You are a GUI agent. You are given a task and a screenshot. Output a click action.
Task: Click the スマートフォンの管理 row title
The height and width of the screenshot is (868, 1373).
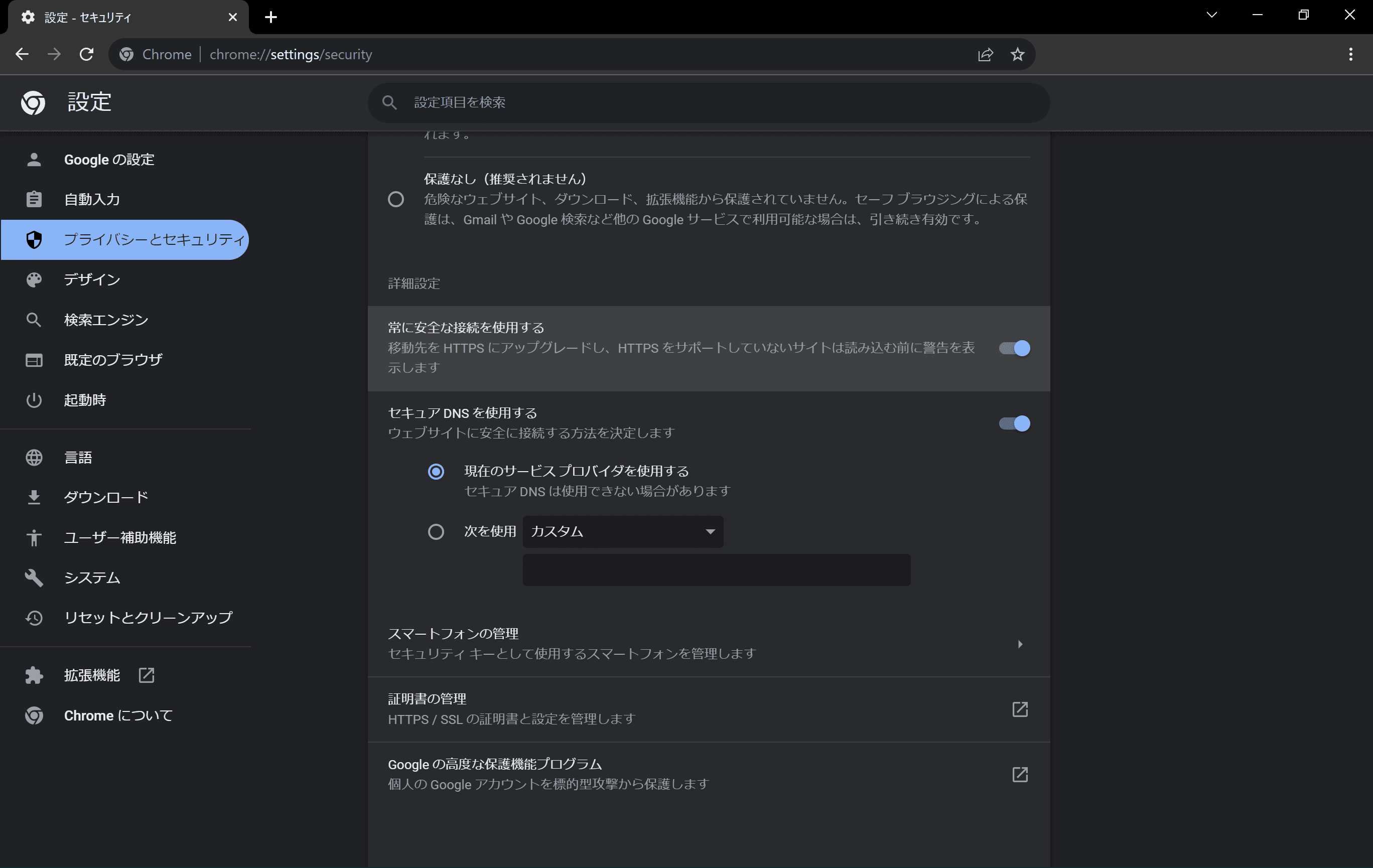(453, 634)
